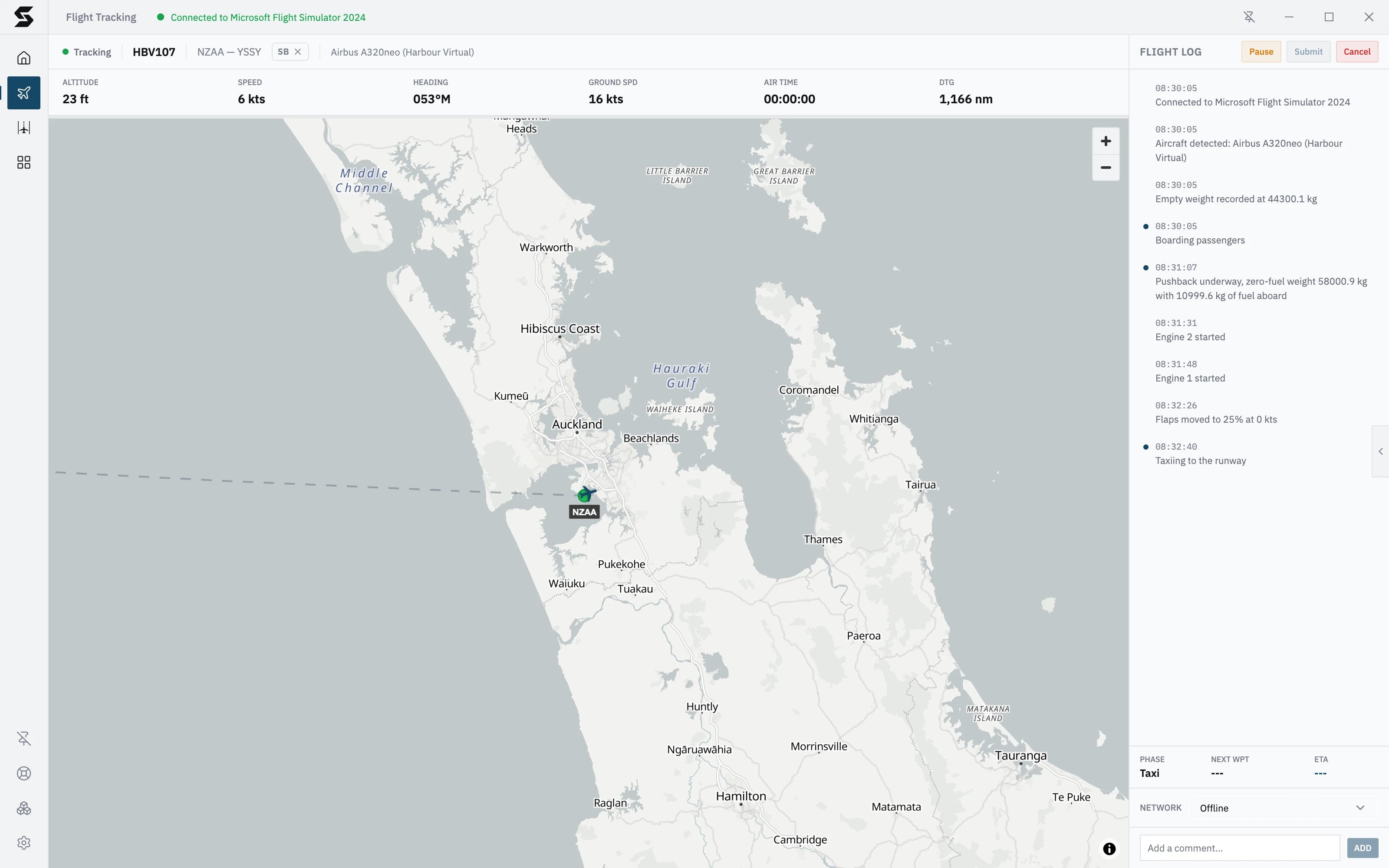Image resolution: width=1389 pixels, height=868 pixels.
Task: Collapse the flight log side panel arrow
Action: coord(1380,451)
